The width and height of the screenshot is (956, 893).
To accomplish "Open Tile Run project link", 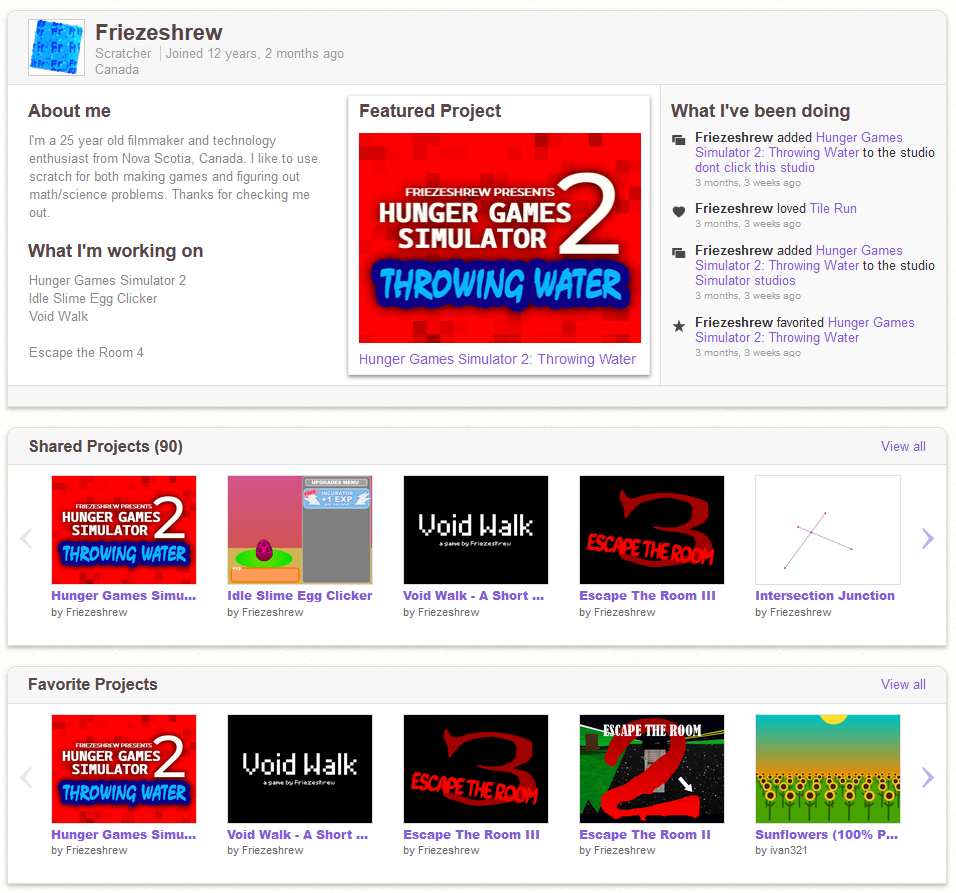I will pos(833,208).
